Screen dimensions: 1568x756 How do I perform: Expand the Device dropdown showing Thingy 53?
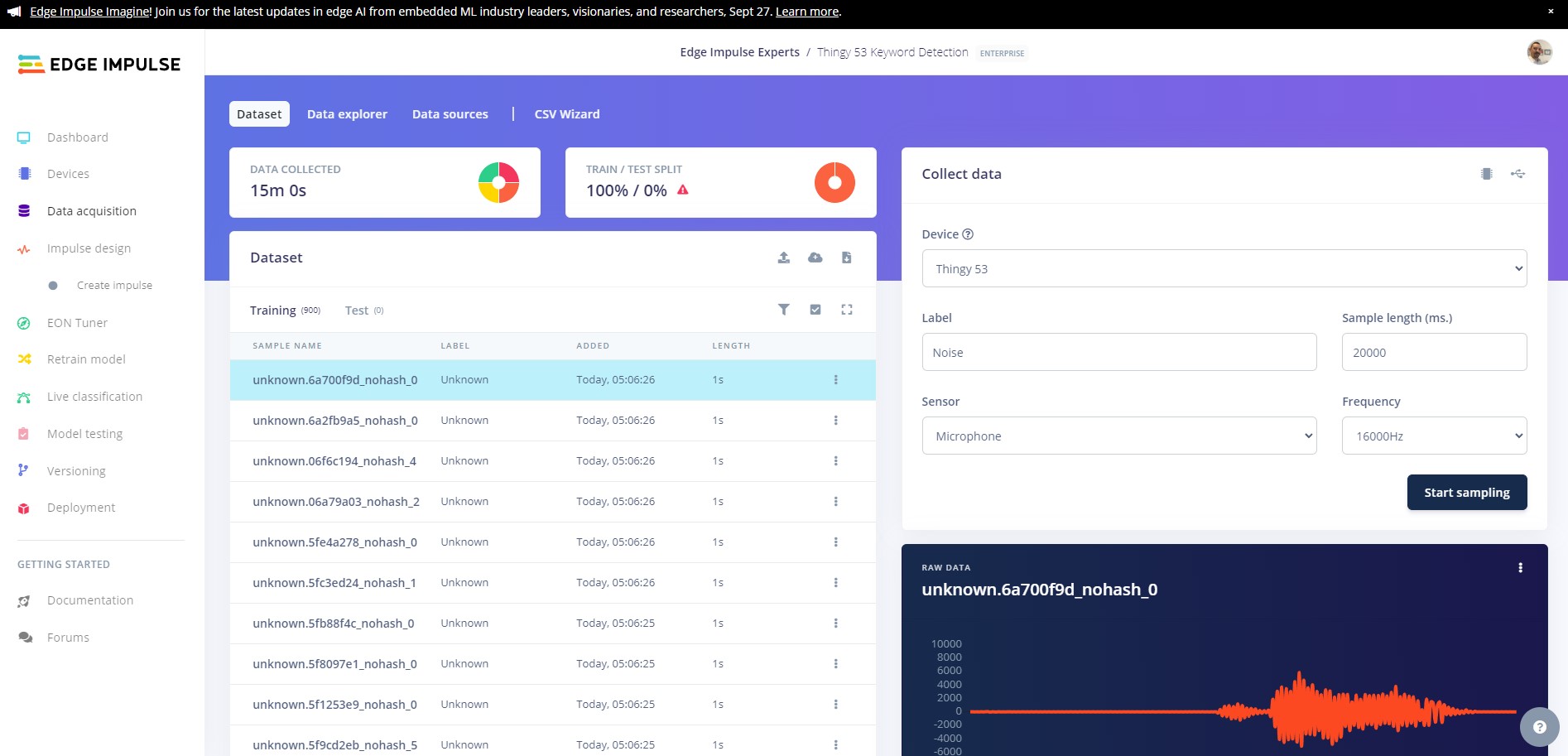coord(1224,268)
